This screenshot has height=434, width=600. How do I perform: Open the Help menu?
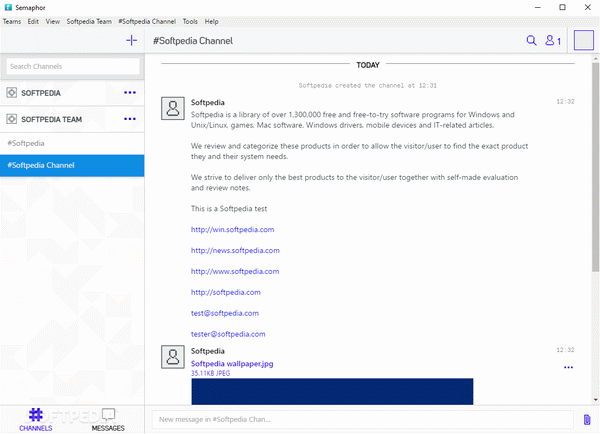(211, 21)
